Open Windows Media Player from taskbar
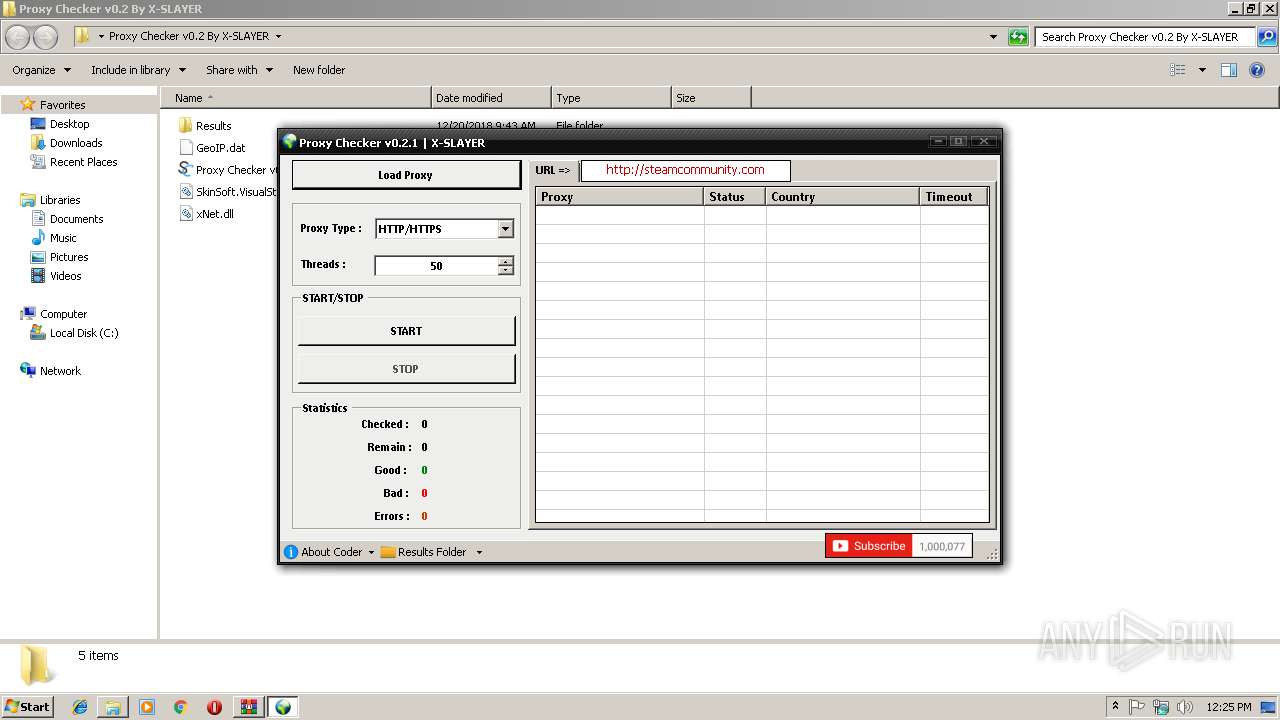 tap(147, 707)
